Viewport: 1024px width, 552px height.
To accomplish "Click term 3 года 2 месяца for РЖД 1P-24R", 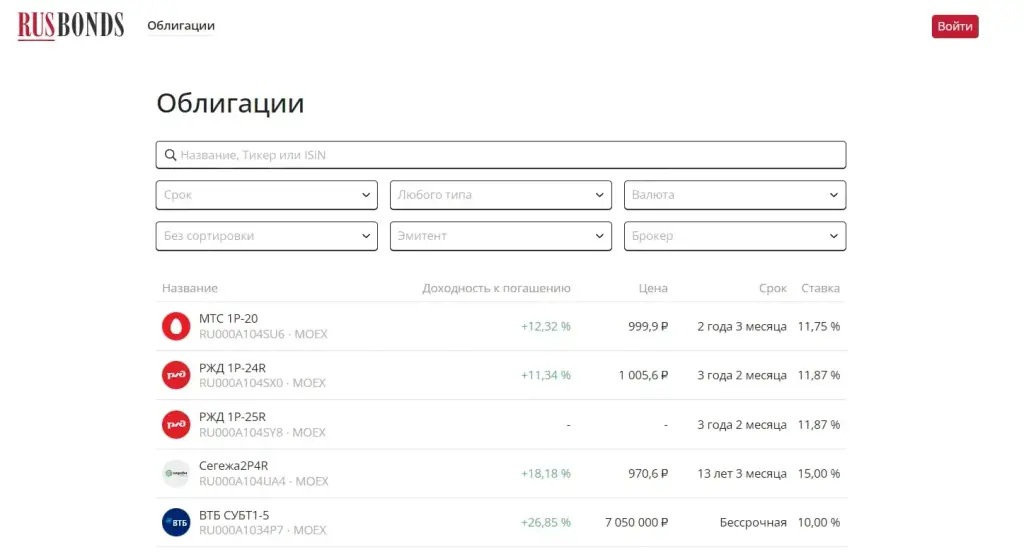I will point(742,375).
